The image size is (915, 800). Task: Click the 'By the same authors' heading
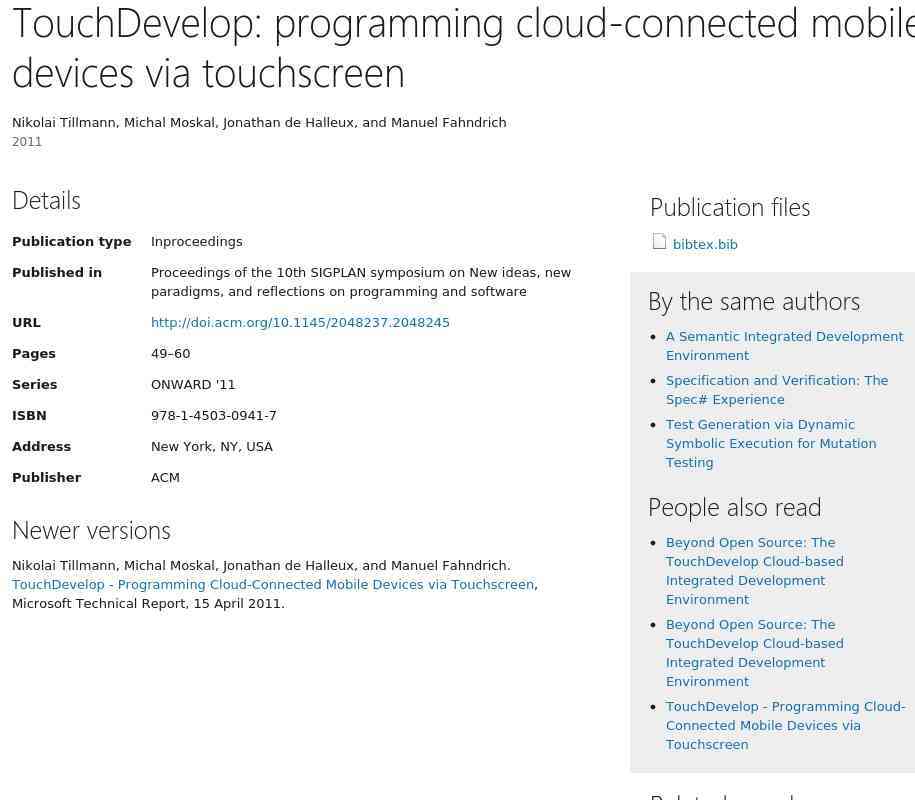pos(754,302)
